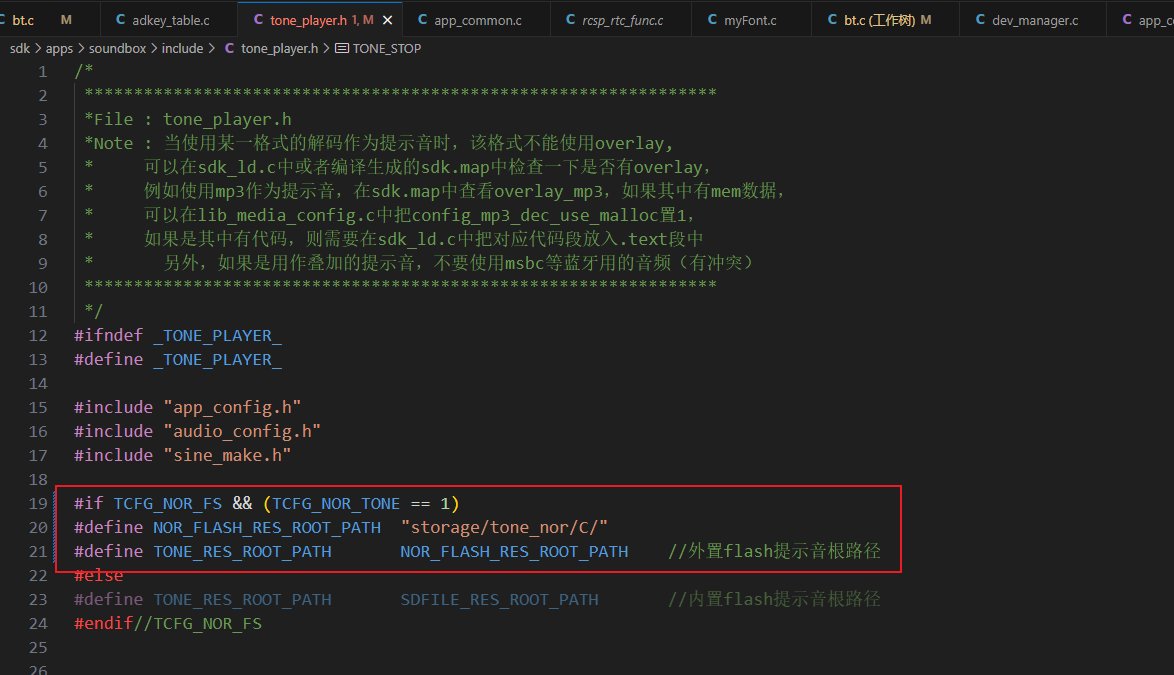Viewport: 1174px width, 675px height.
Task: Open the app_common.c tab
Action: click(469, 20)
